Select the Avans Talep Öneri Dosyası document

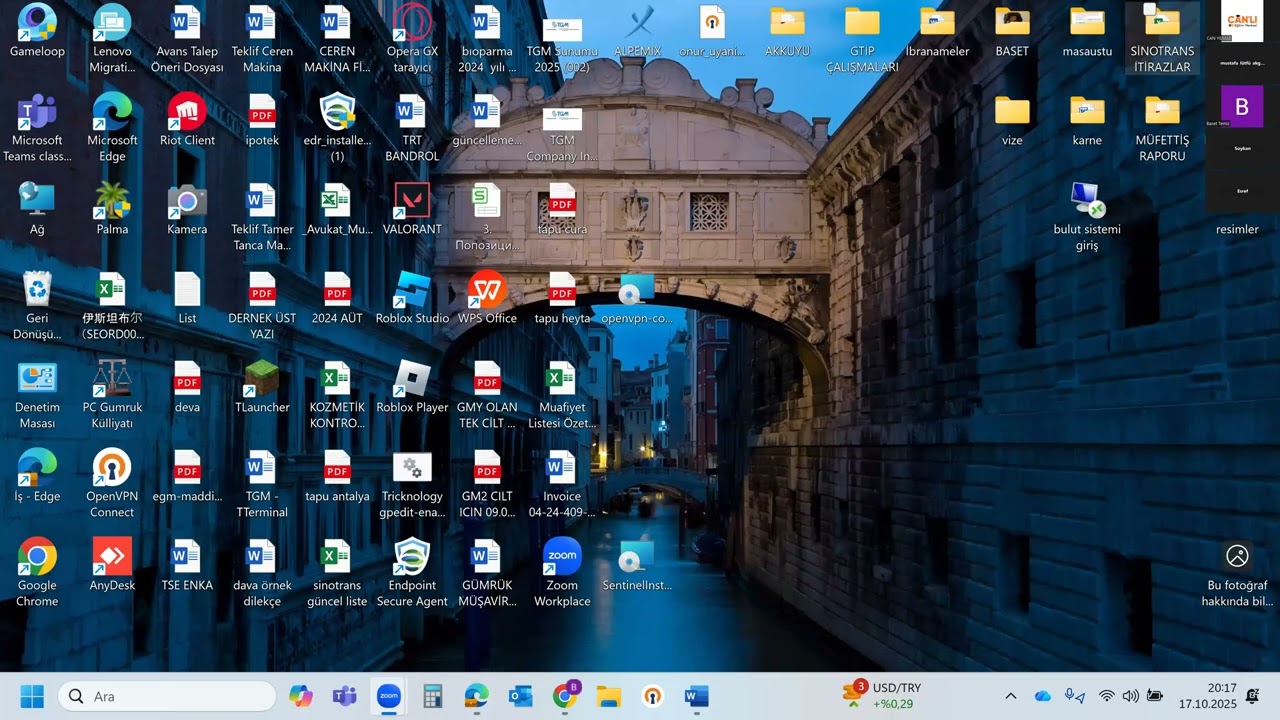[187, 40]
